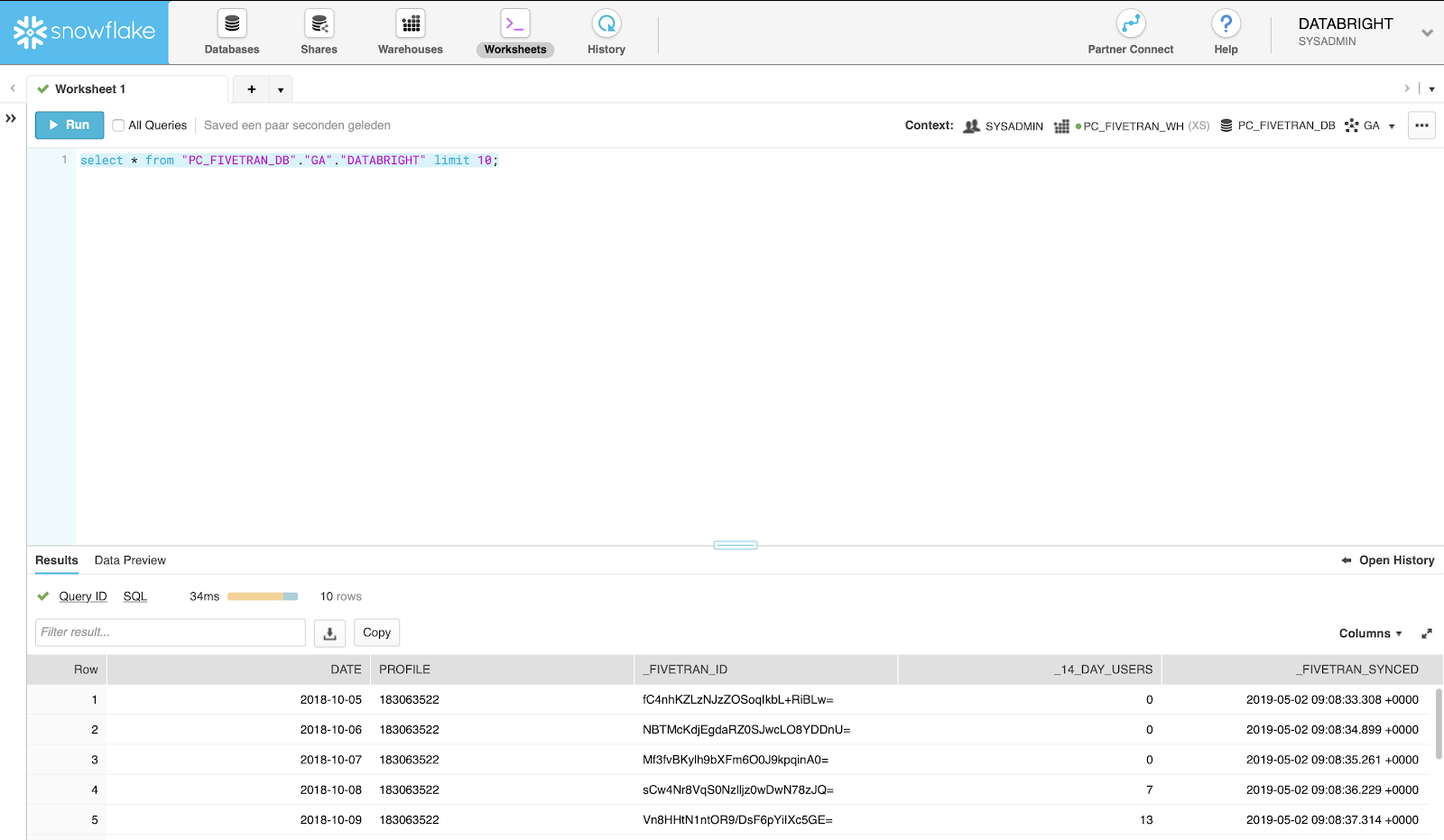Open the Worksheets page
1444x840 pixels.
[515, 32]
